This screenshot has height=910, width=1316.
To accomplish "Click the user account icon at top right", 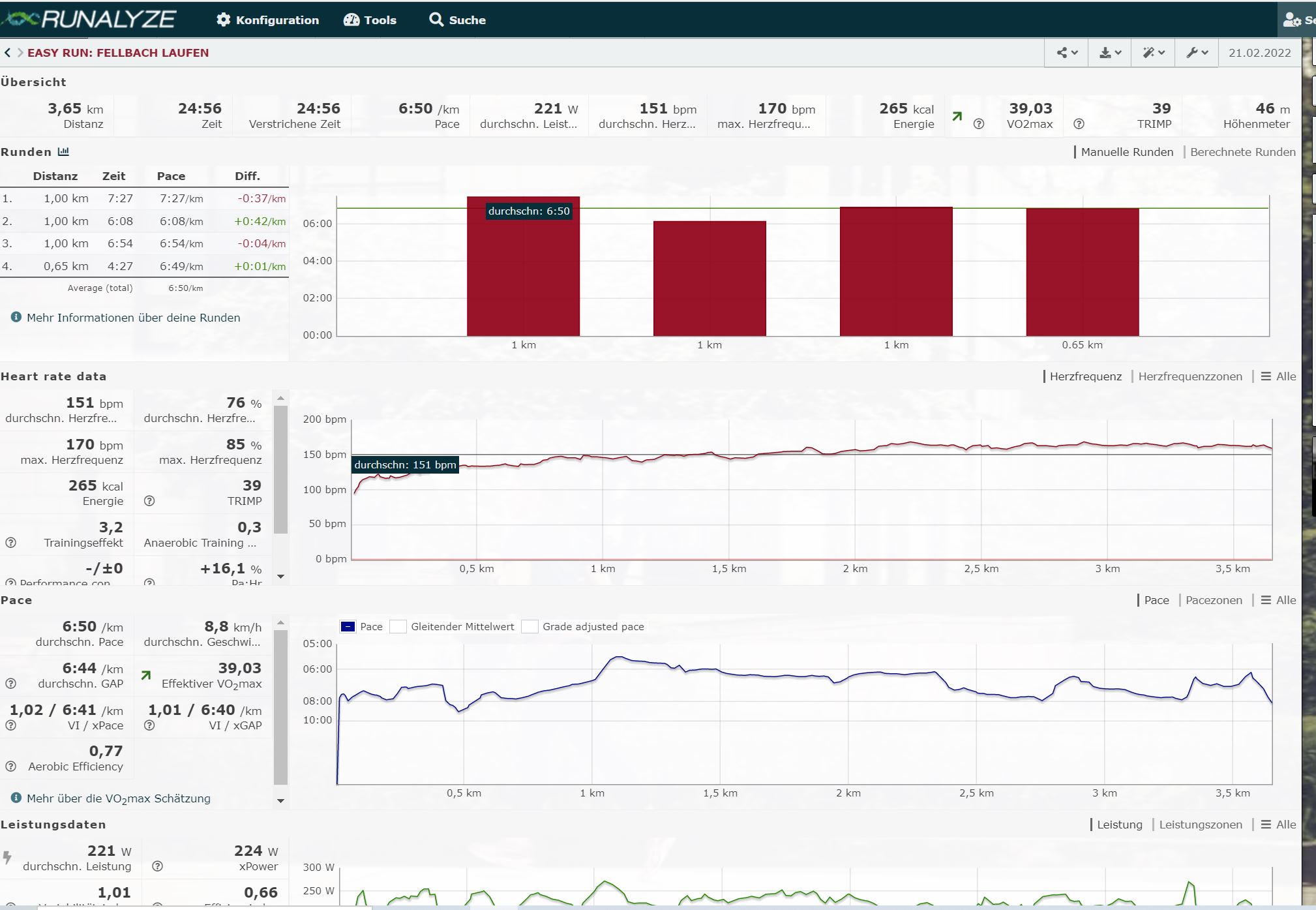I will [x=1291, y=20].
